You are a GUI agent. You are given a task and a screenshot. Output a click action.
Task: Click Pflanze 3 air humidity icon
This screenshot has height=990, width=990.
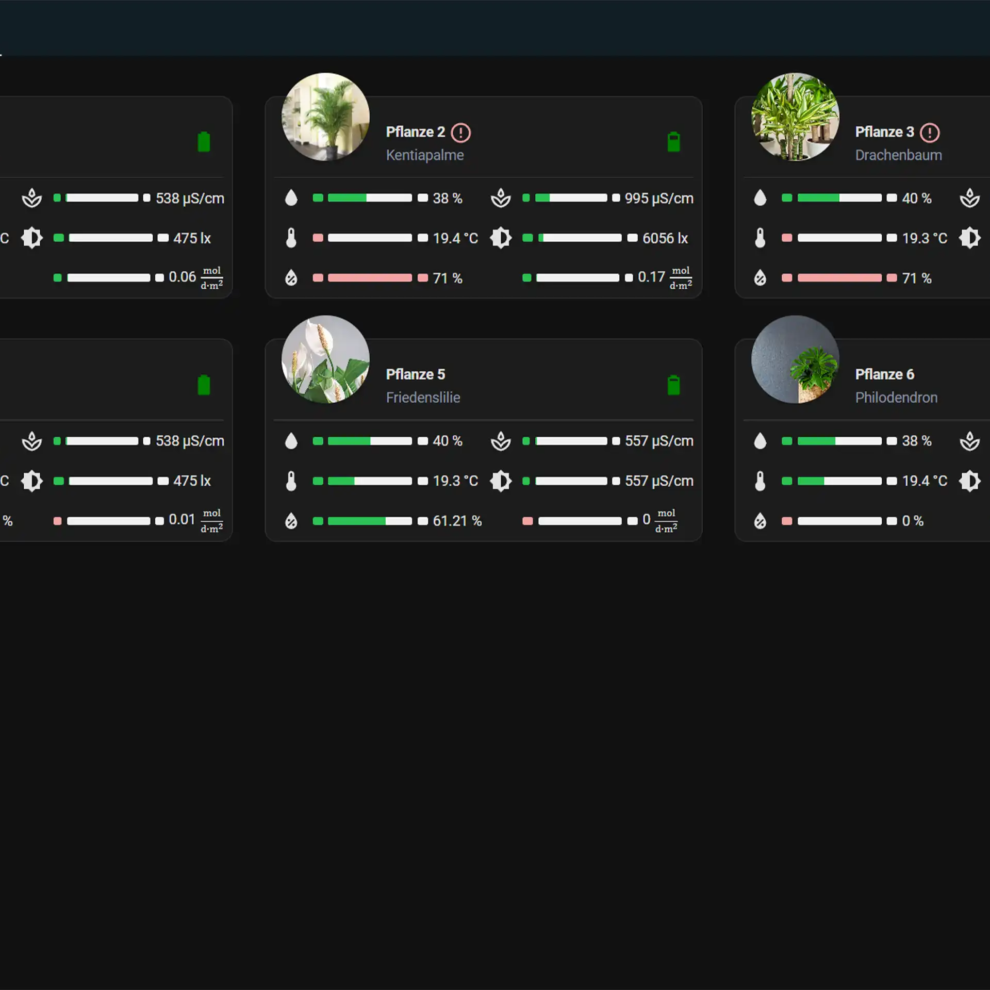pyautogui.click(x=760, y=278)
